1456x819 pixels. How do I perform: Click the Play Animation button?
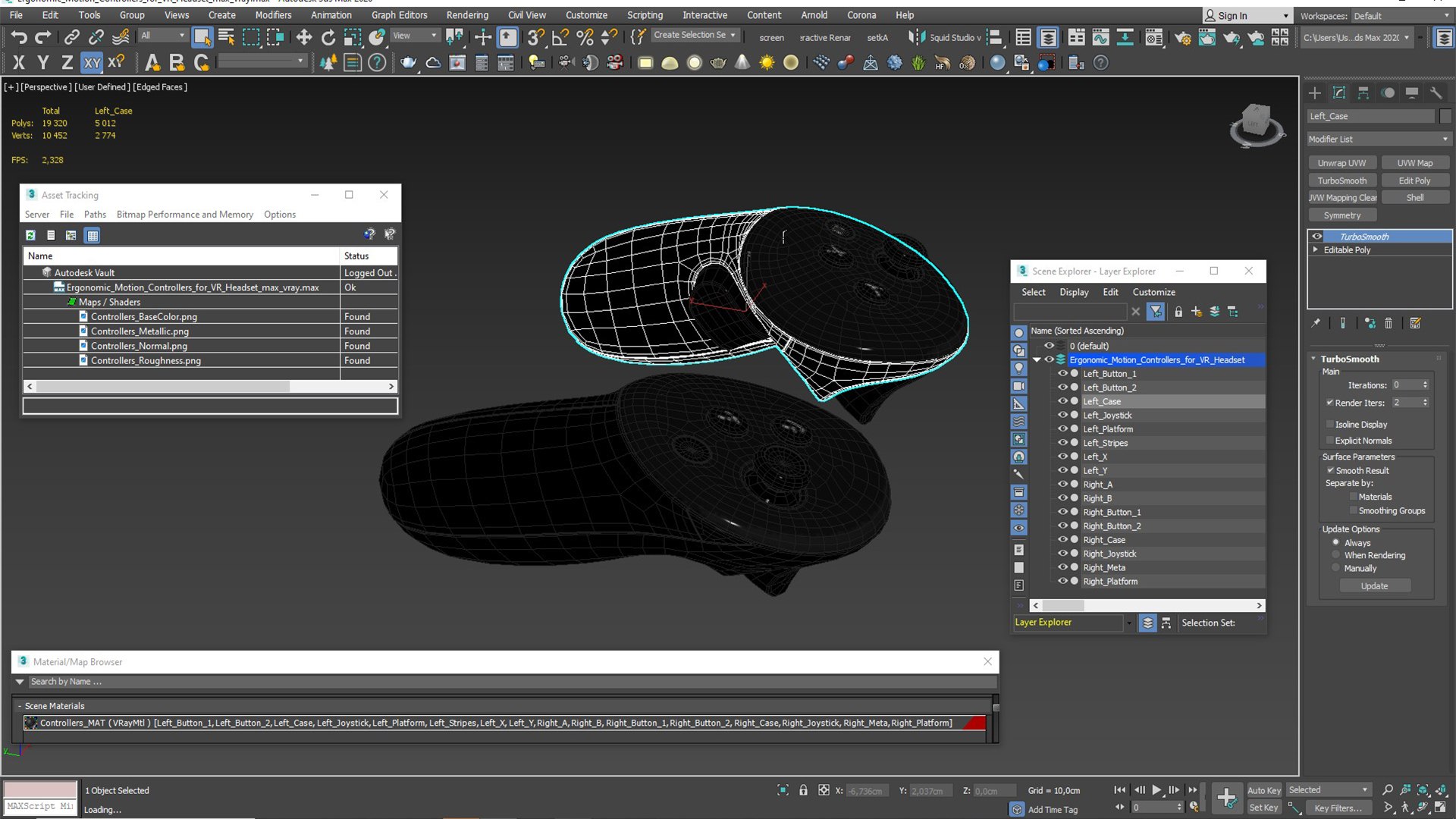tap(1156, 789)
